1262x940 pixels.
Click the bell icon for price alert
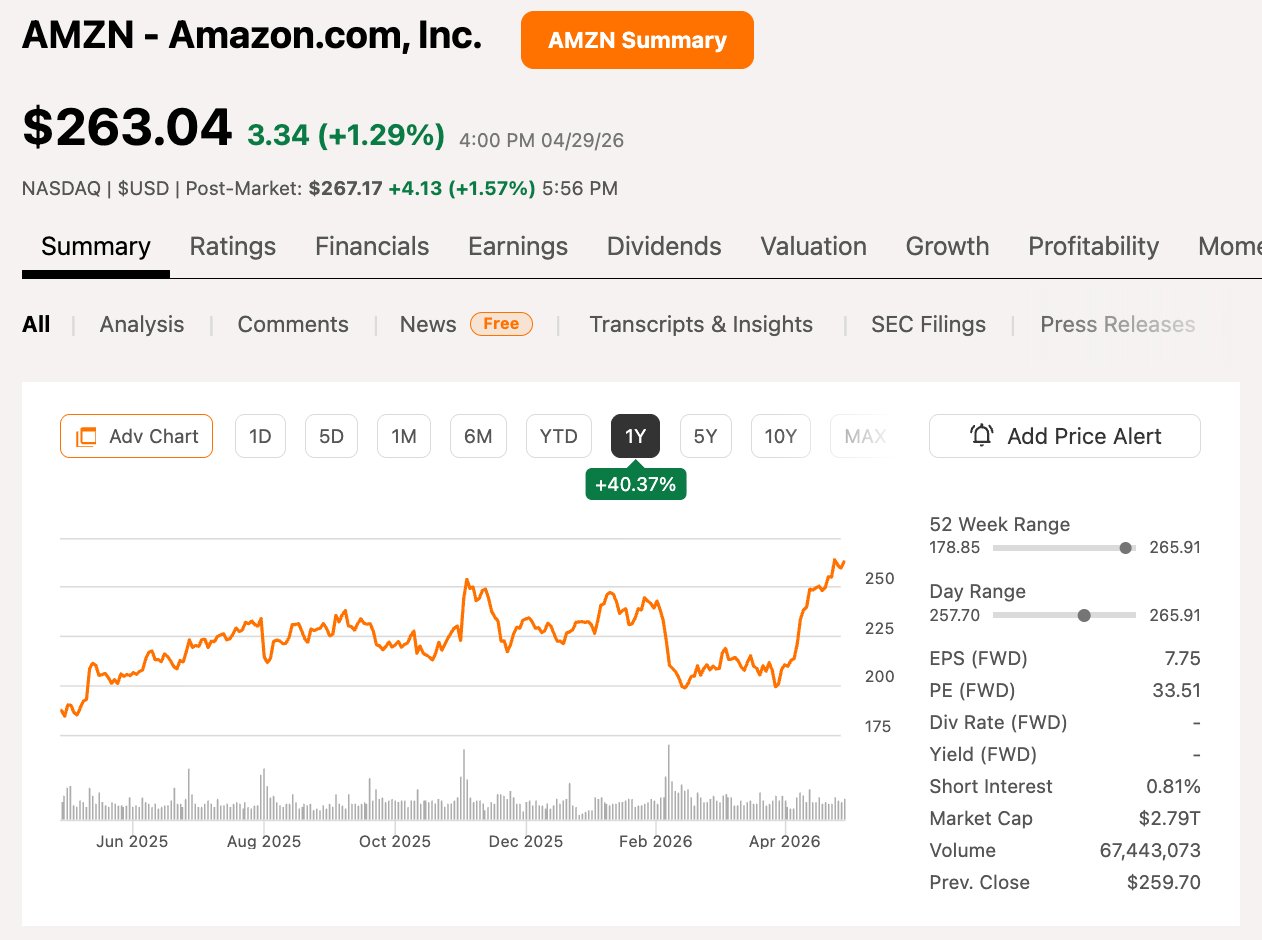[982, 436]
